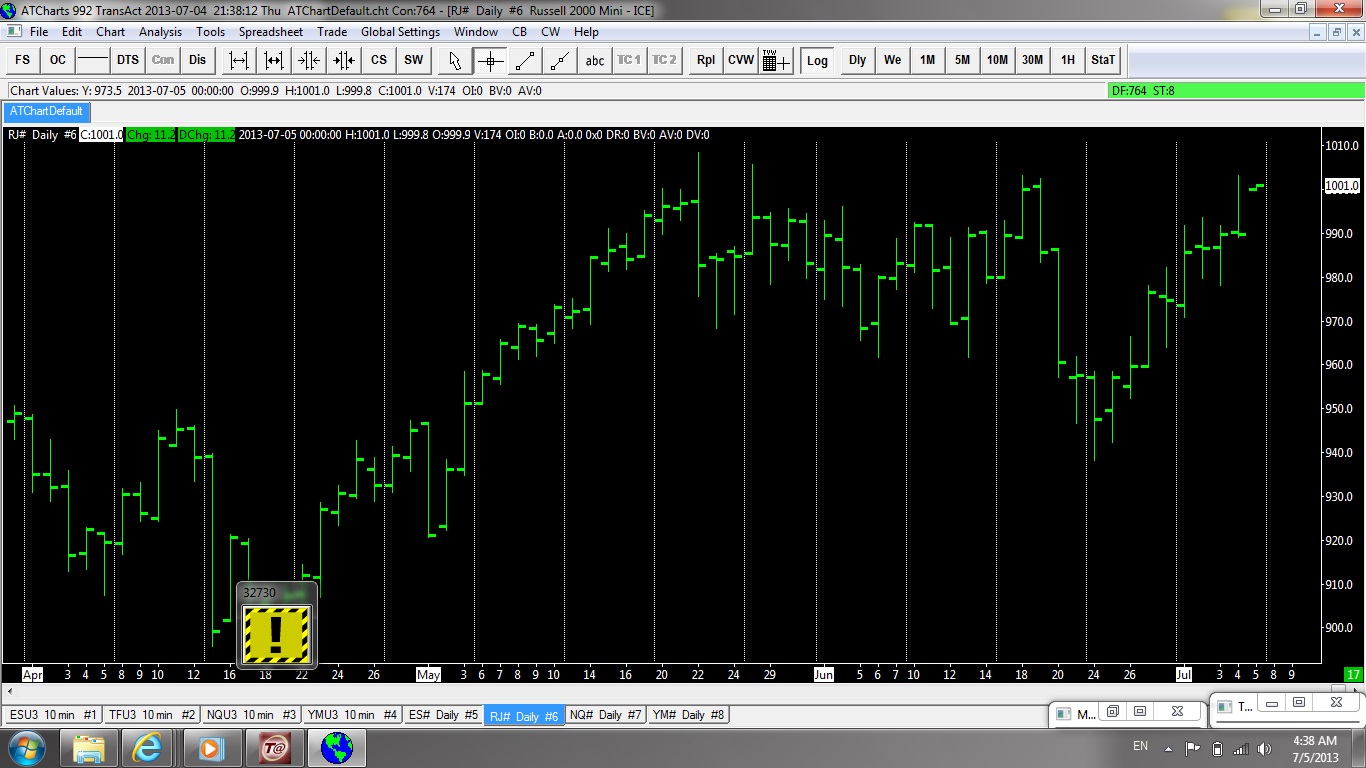
Task: Set chart to 10M timeframe
Action: 997,60
